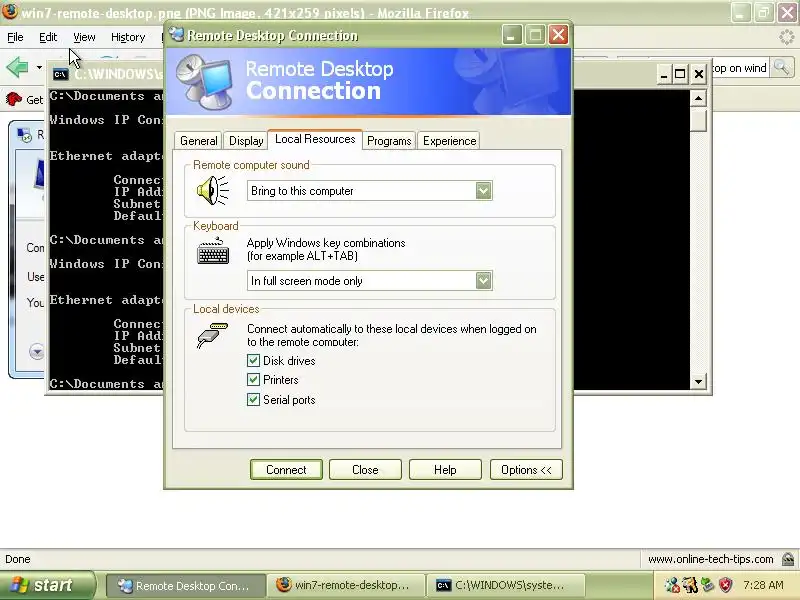Click the second system tray icon
The image size is (800, 600).
click(690, 585)
